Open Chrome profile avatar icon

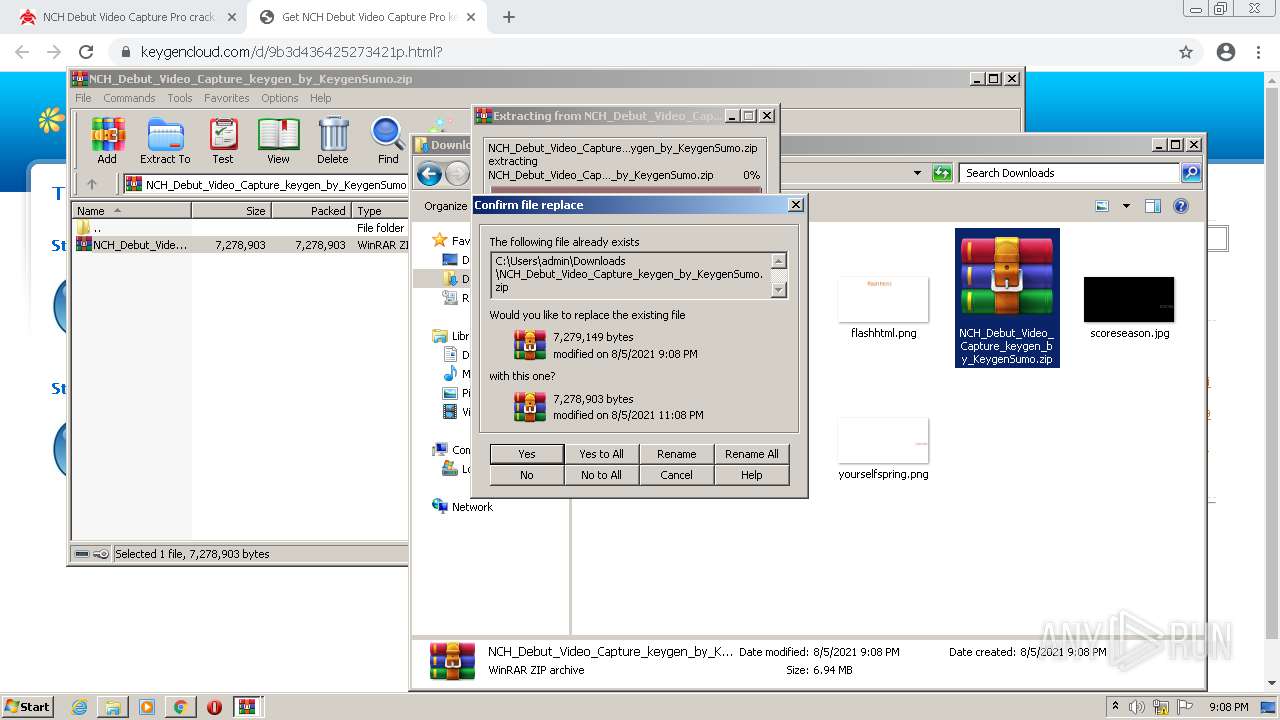point(1226,52)
